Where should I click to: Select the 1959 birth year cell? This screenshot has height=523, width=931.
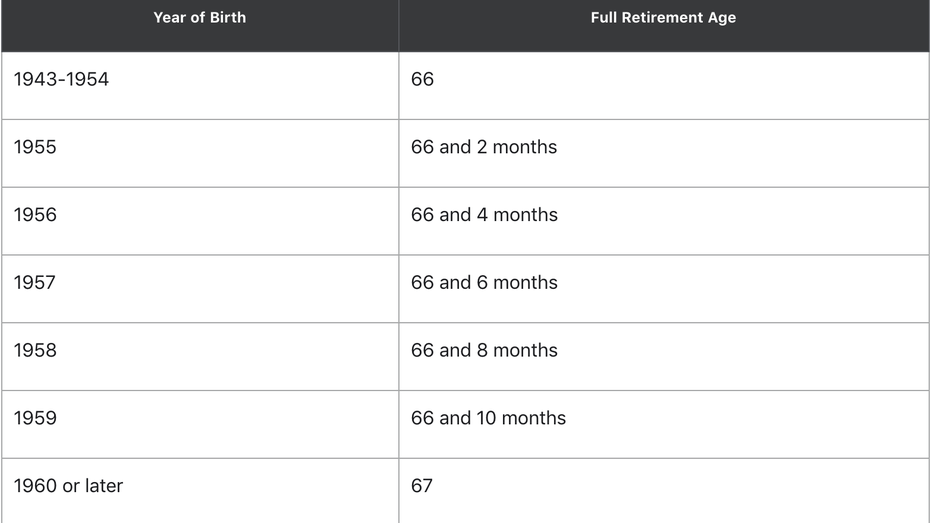tap(200, 424)
